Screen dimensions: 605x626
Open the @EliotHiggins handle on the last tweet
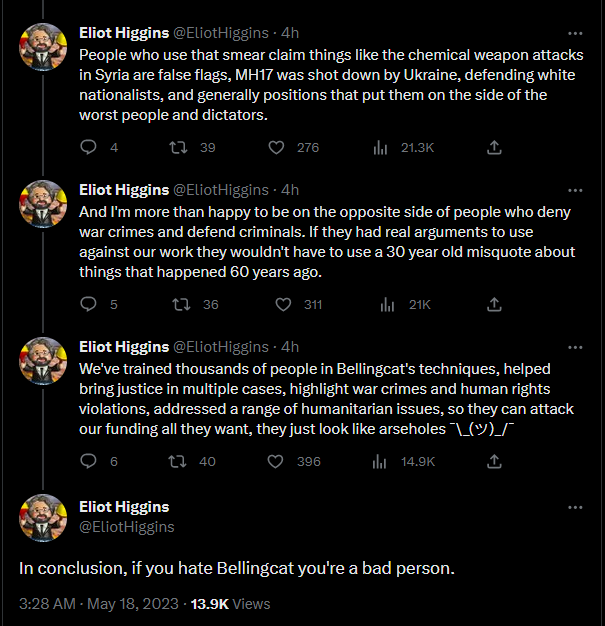pos(126,526)
